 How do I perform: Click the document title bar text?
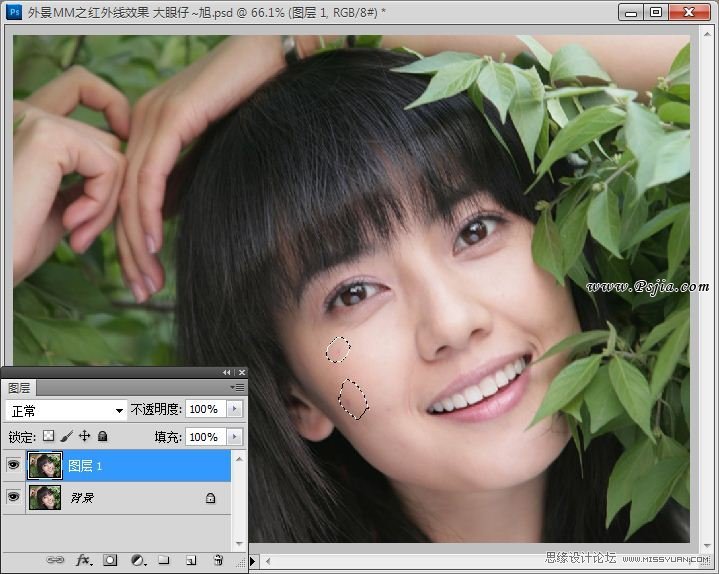click(206, 12)
